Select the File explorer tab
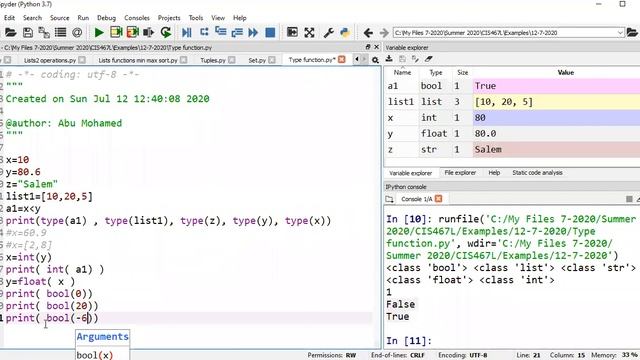The height and width of the screenshot is (360, 640). point(460,173)
